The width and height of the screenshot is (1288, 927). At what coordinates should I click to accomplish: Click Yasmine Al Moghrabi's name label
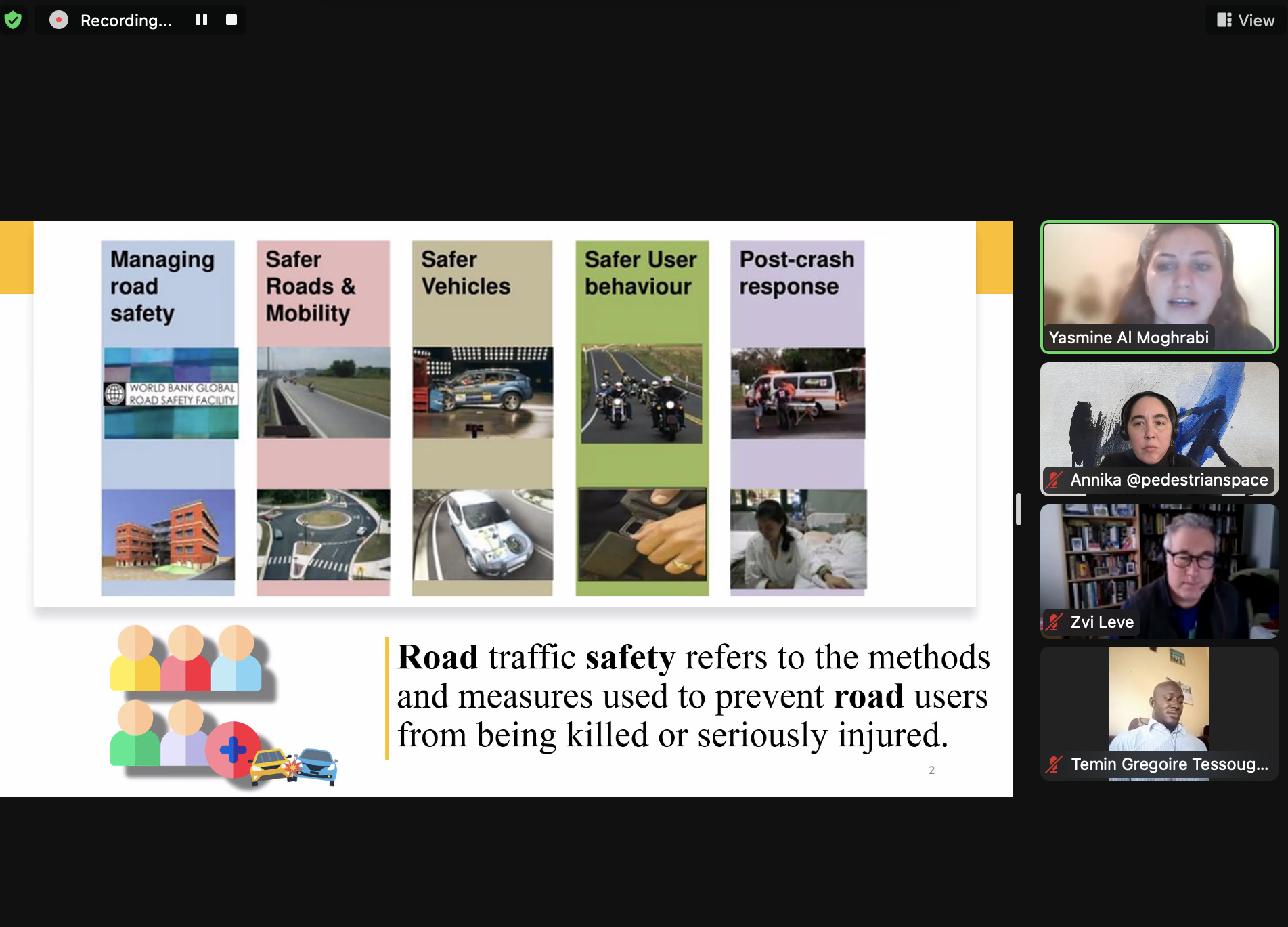coord(1128,337)
